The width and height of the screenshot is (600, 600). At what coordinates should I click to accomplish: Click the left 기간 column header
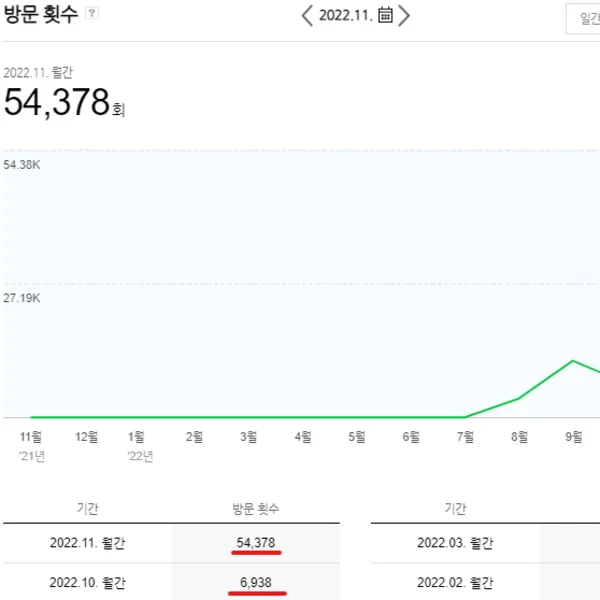coord(88,509)
